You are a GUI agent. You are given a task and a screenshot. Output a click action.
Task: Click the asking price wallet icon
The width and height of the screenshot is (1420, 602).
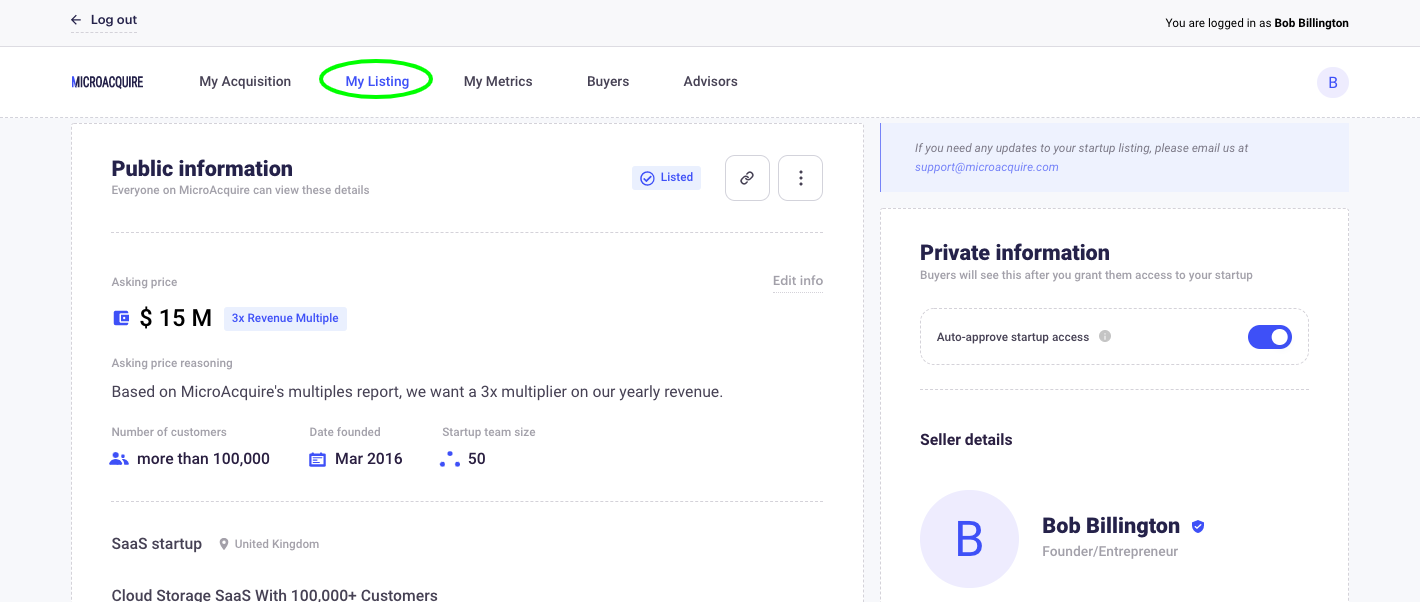(x=121, y=318)
